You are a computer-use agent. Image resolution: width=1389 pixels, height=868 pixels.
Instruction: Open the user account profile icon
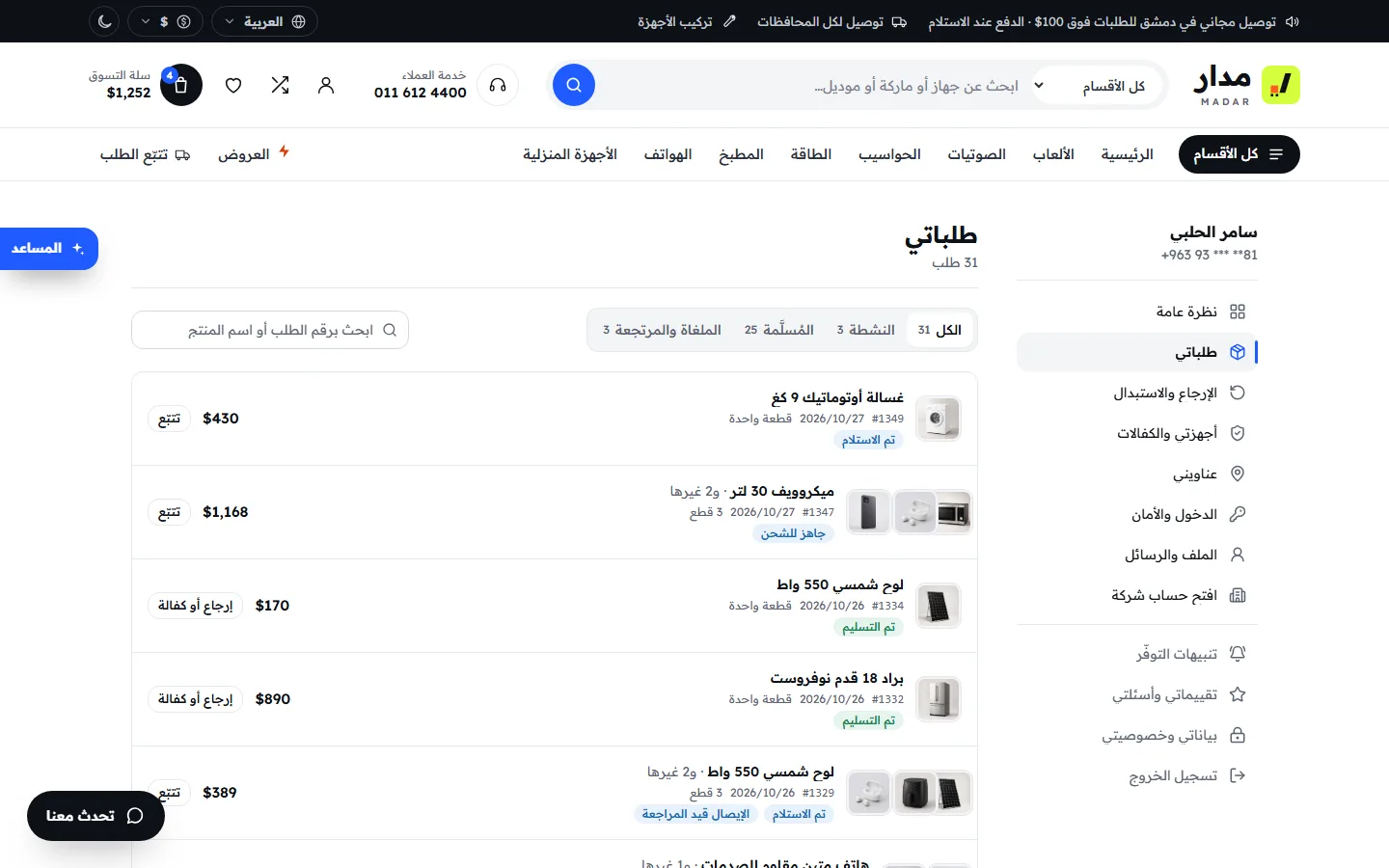click(x=326, y=85)
